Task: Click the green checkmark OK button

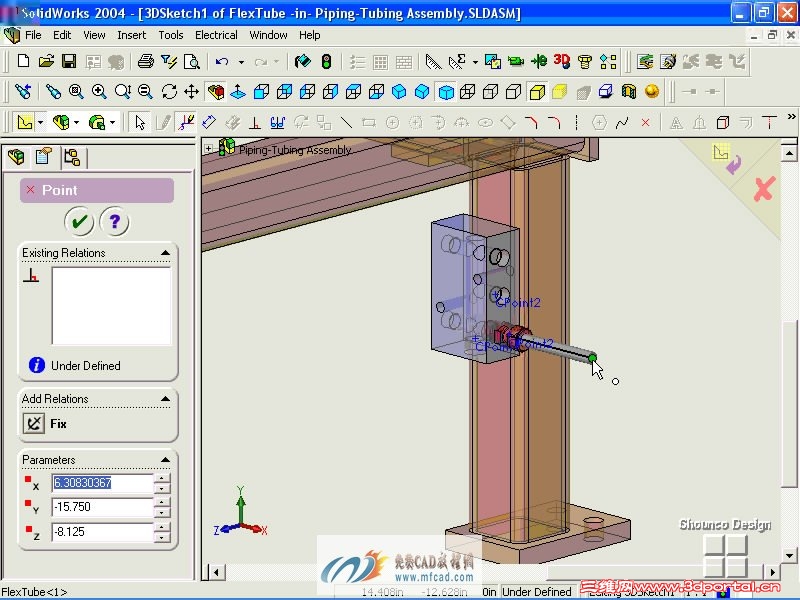Action: click(79, 221)
